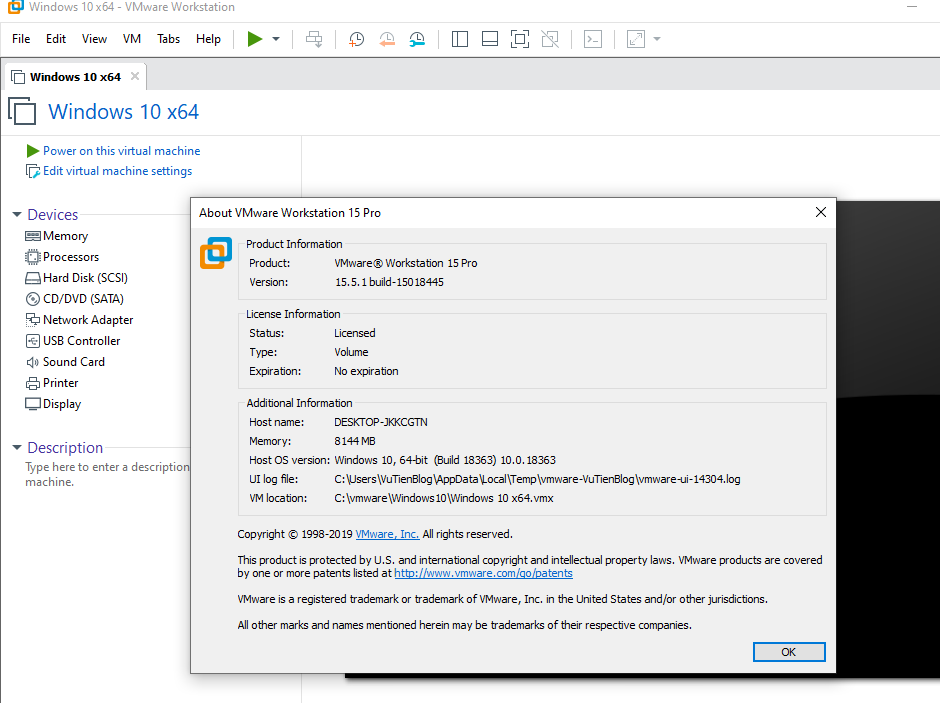Screen dimensions: 940x703
Task: Take a snapshot with the clock-plus icon
Action: (356, 40)
